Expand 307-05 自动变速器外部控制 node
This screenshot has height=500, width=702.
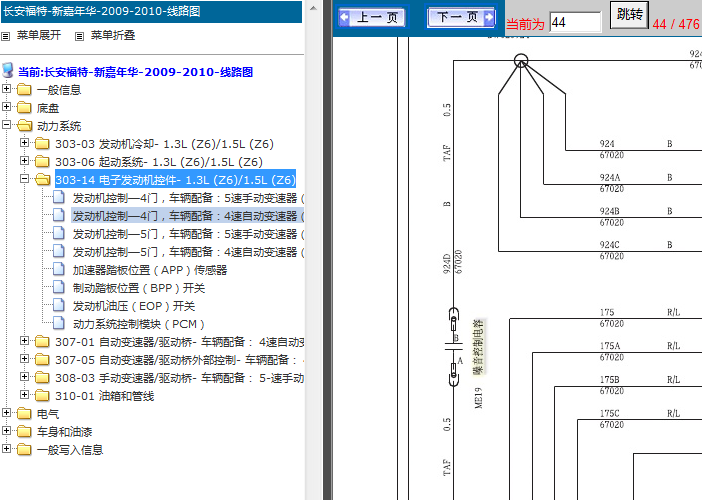click(x=24, y=359)
